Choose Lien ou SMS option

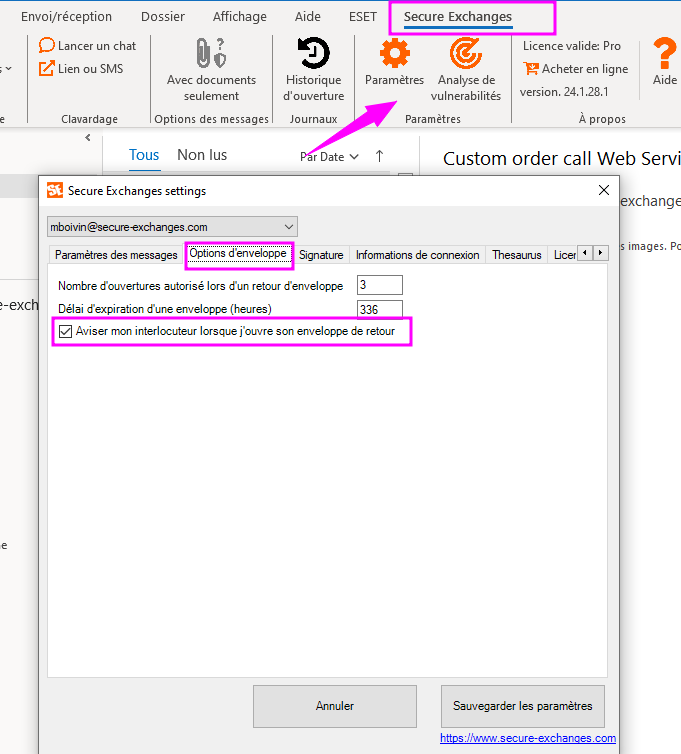81,69
